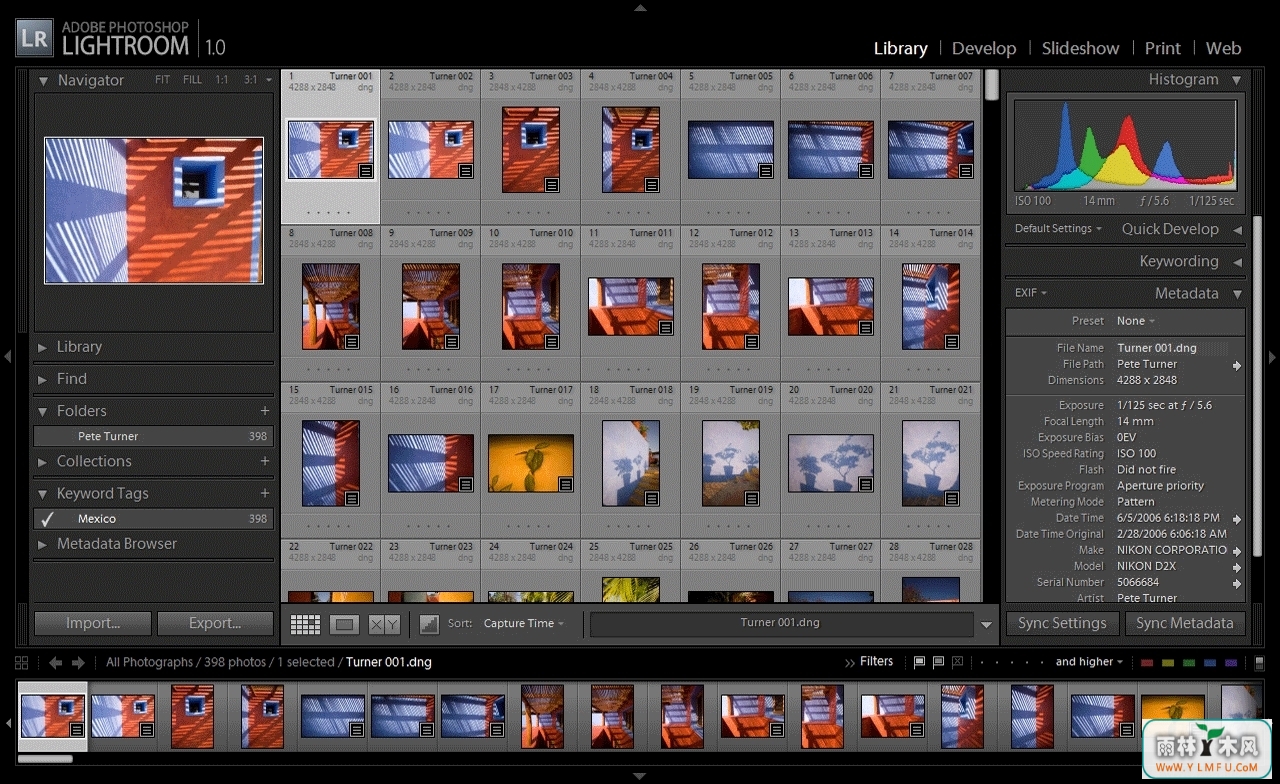The image size is (1280, 784).
Task: Expand the Find panel
Action: click(x=43, y=379)
